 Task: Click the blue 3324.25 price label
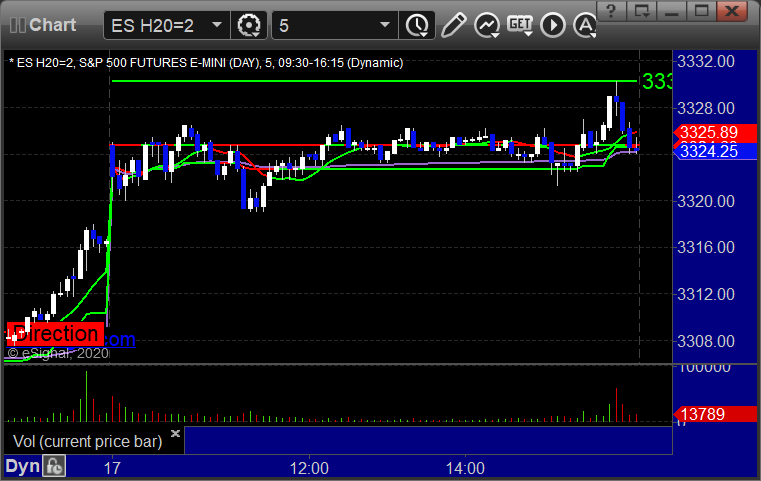pos(708,152)
